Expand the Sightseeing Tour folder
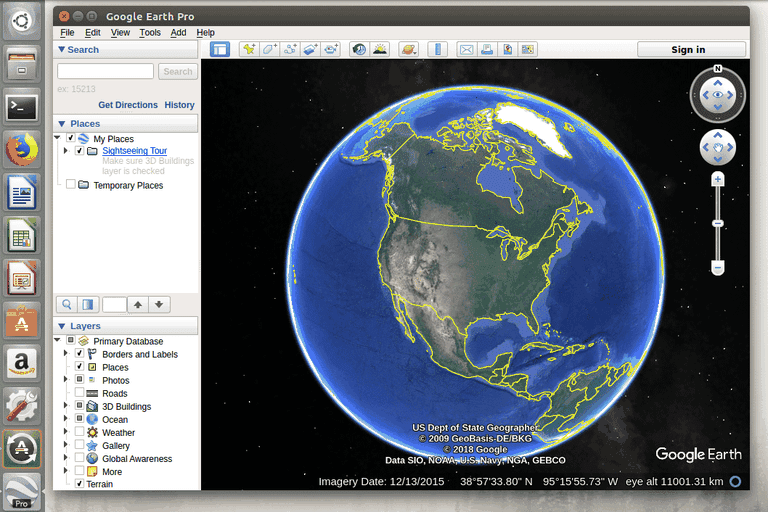The height and width of the screenshot is (512, 768). (66, 151)
